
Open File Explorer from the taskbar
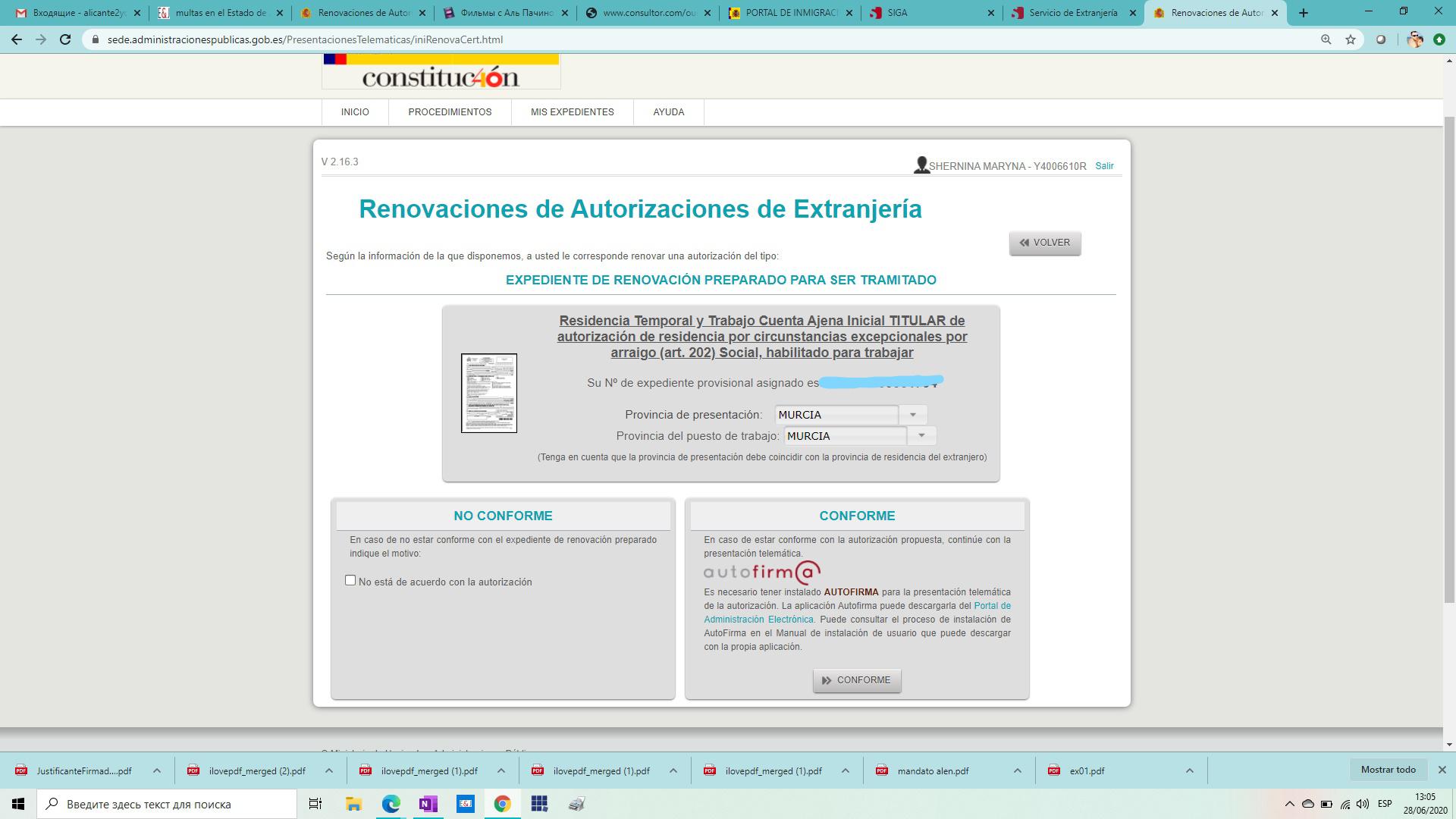click(x=353, y=804)
